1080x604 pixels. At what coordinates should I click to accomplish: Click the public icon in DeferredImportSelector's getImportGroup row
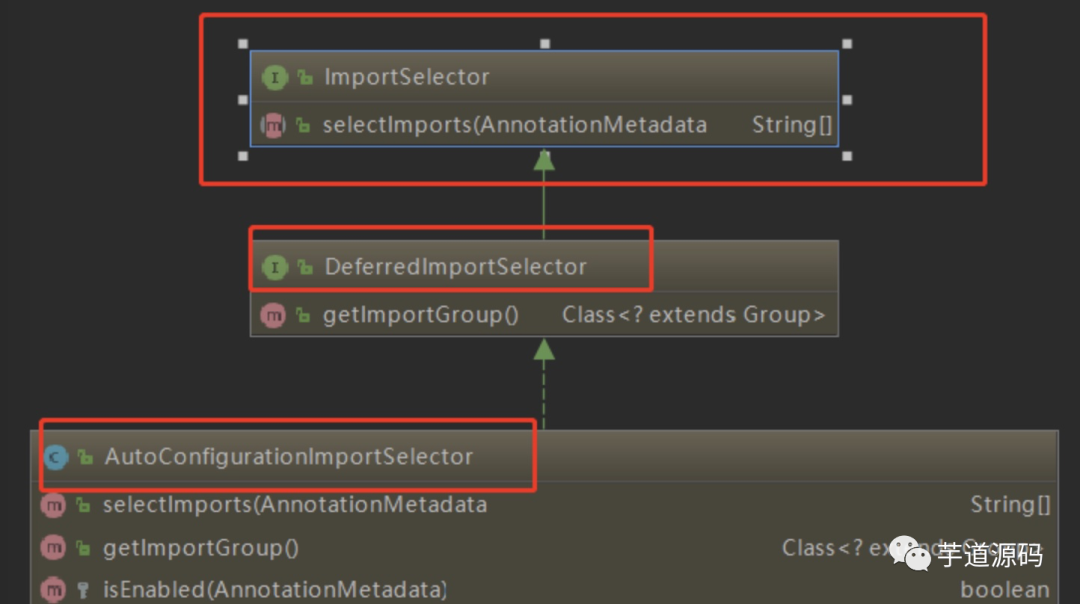pyautogui.click(x=303, y=316)
